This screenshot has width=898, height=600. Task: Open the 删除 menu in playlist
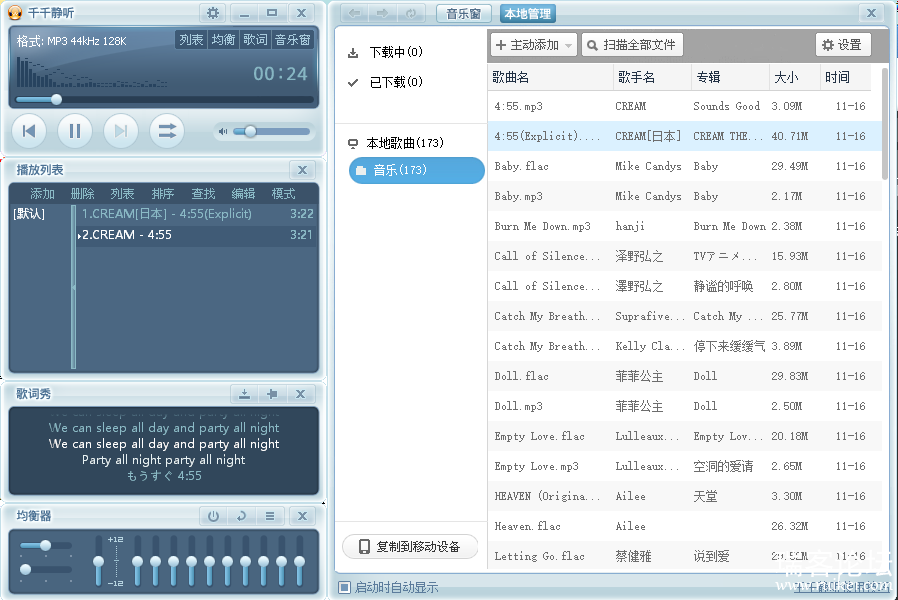[x=82, y=194]
